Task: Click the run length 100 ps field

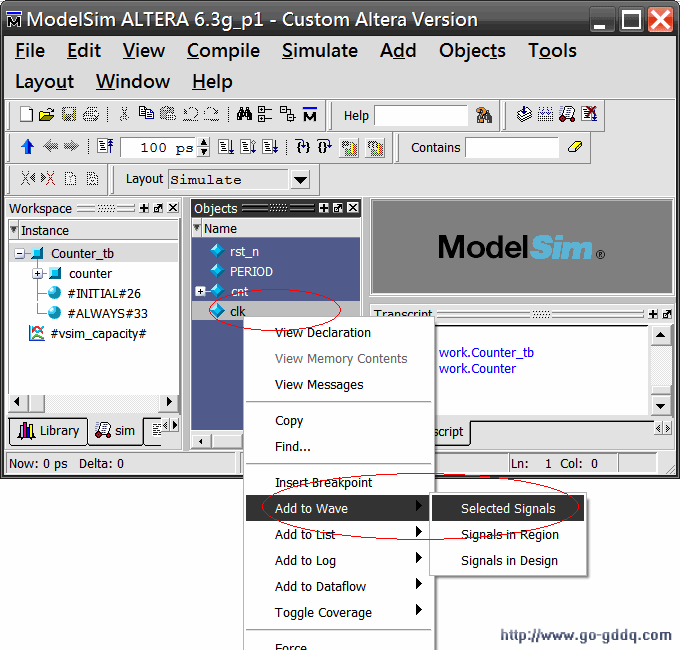Action: point(157,148)
